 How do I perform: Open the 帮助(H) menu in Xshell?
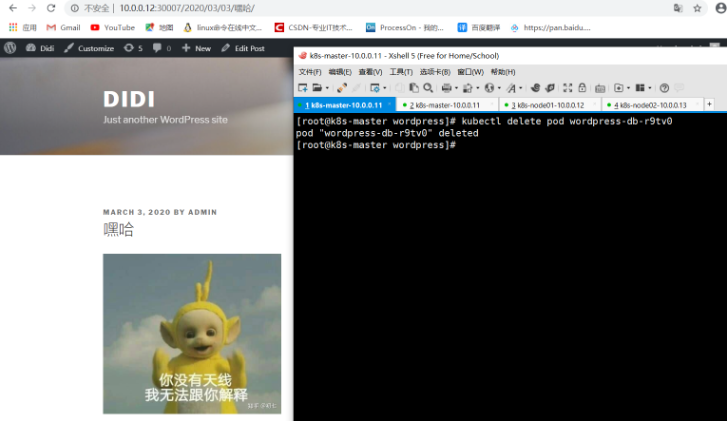(503, 72)
